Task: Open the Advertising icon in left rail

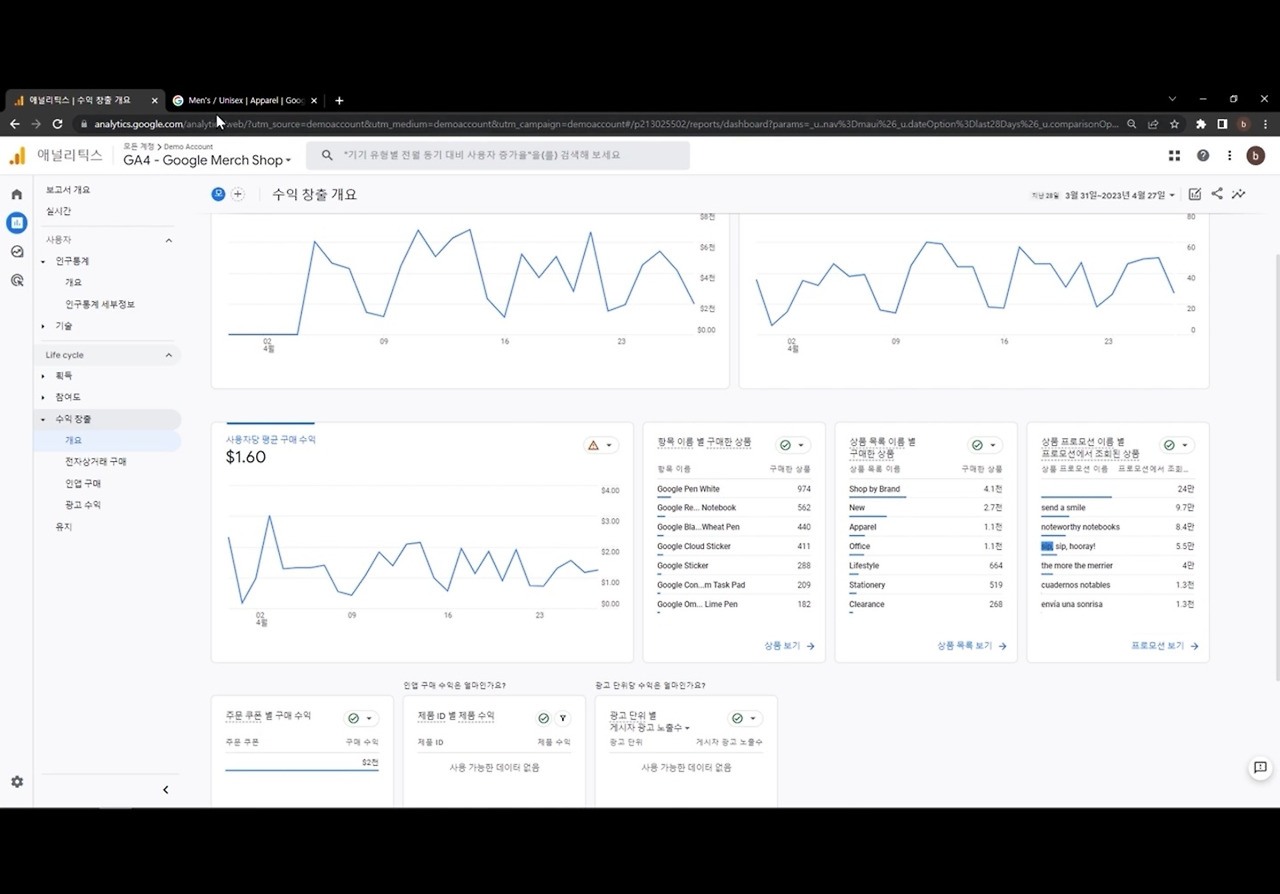Action: click(x=17, y=281)
